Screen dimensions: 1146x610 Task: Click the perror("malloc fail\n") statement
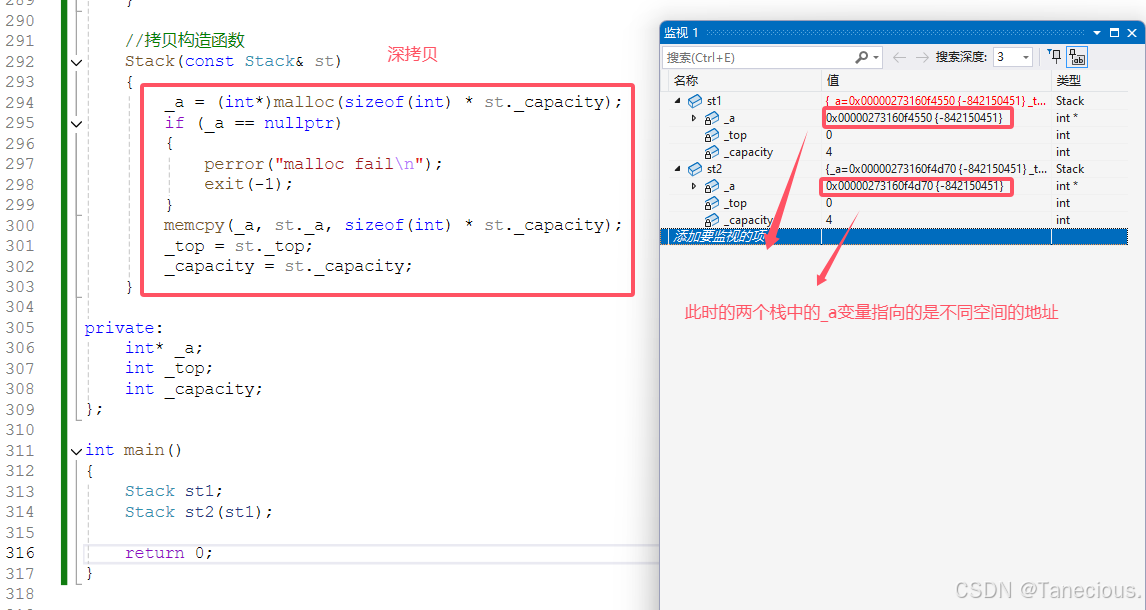pyautogui.click(x=323, y=164)
